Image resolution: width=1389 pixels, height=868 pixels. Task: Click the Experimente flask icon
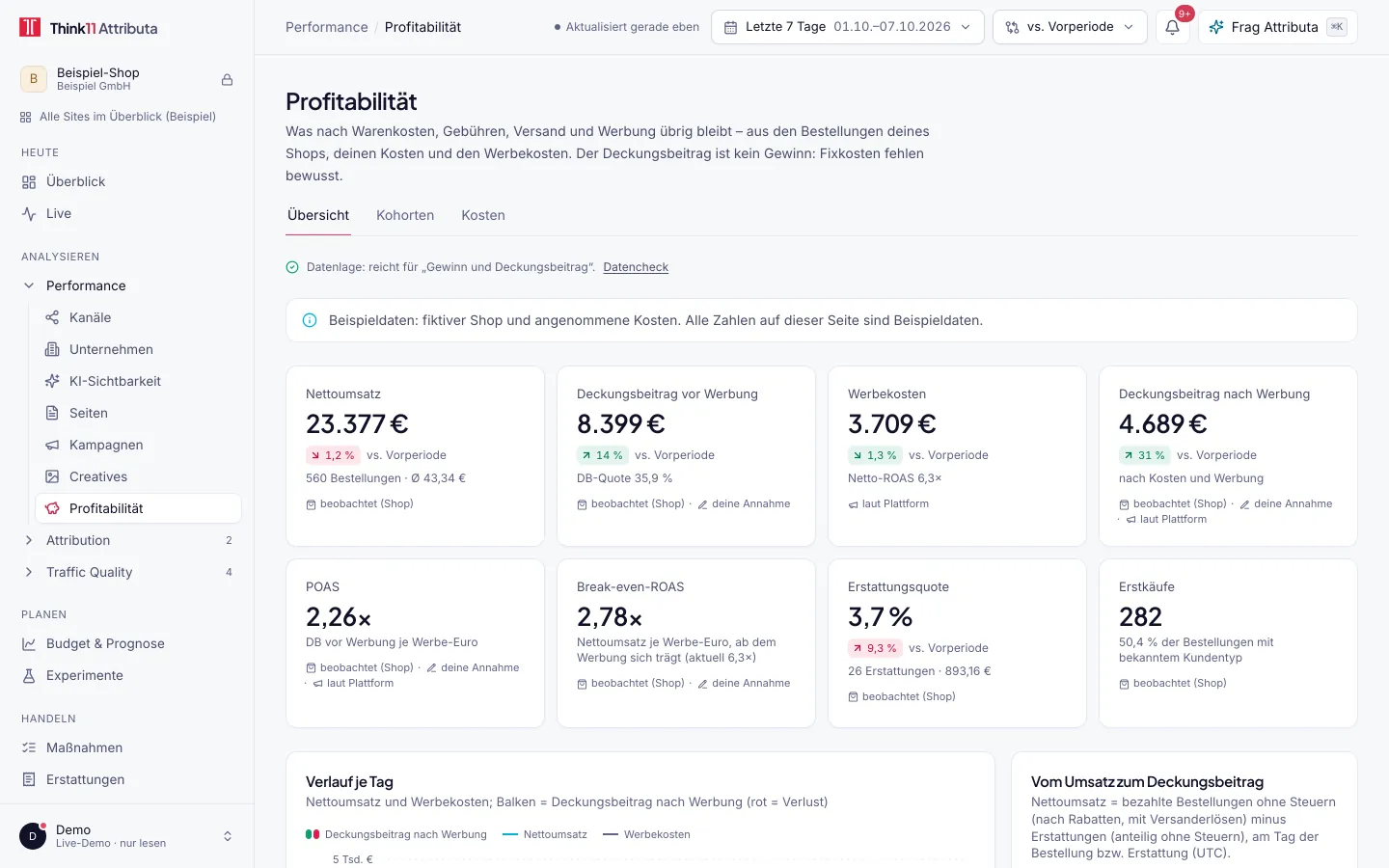click(29, 675)
